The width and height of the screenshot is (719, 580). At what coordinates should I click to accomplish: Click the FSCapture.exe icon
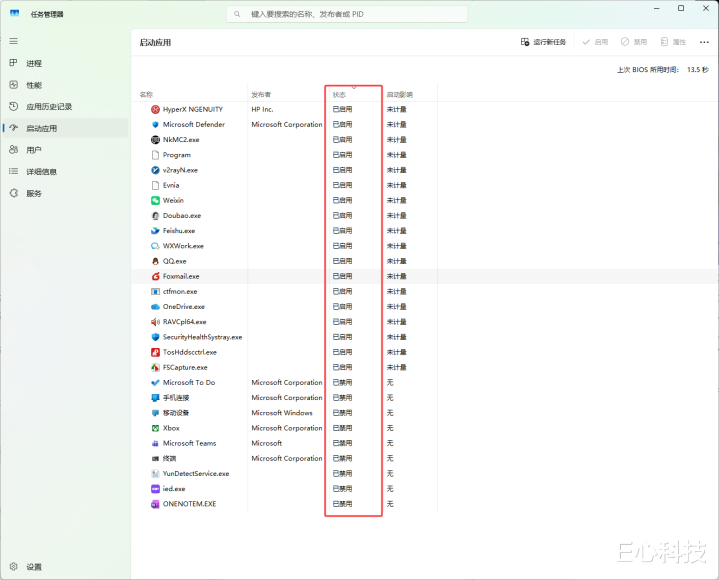(155, 367)
